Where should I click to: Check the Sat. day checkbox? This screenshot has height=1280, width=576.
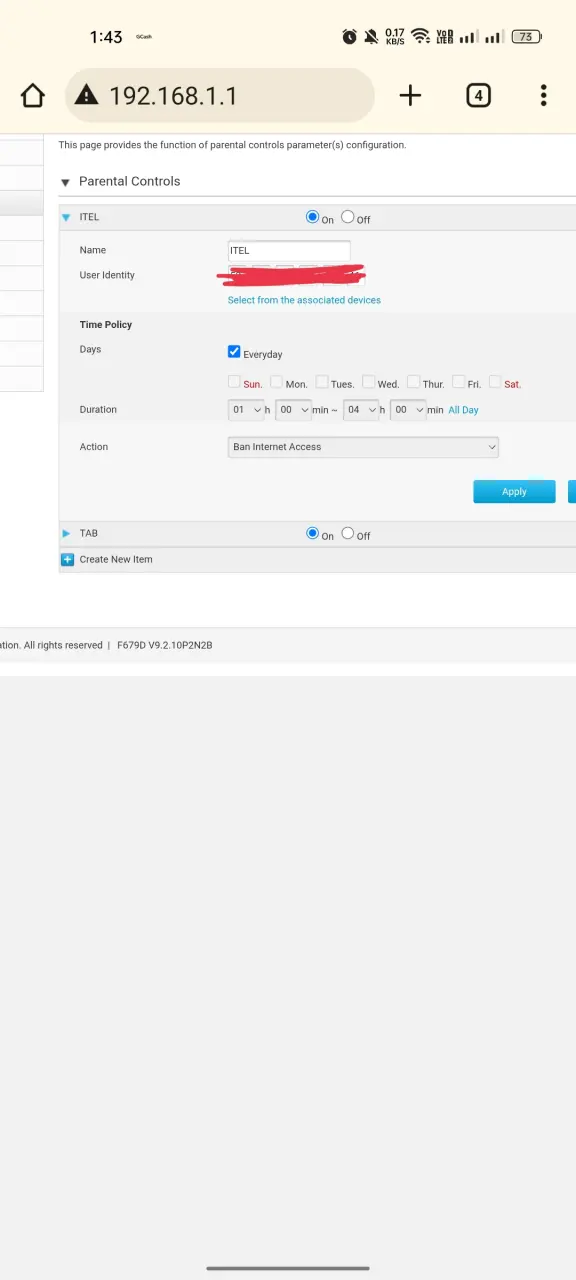495,382
